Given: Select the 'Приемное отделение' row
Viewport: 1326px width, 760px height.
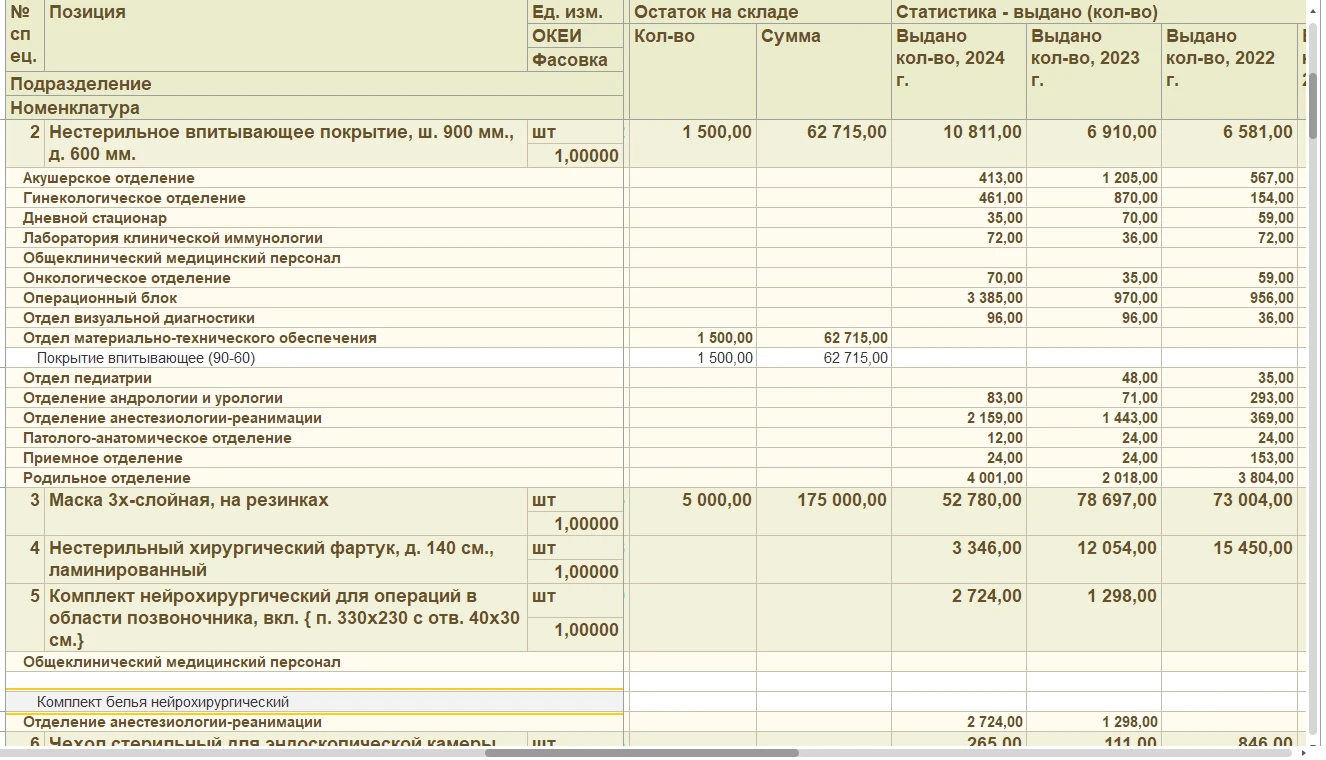Looking at the screenshot, I should tap(315, 458).
